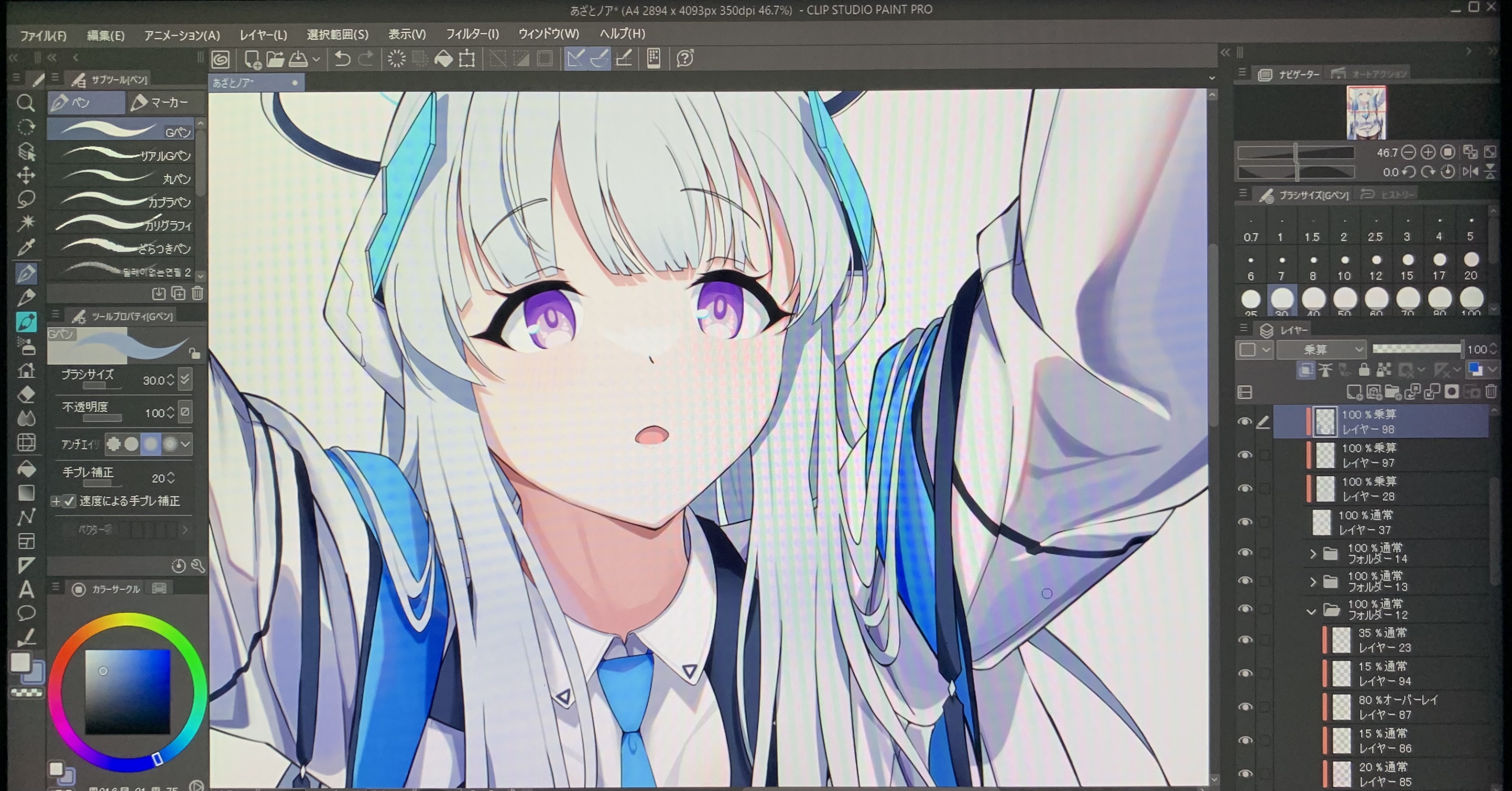Select the Magnifier zoom tool
Viewport: 1512px width, 791px height.
pos(25,103)
